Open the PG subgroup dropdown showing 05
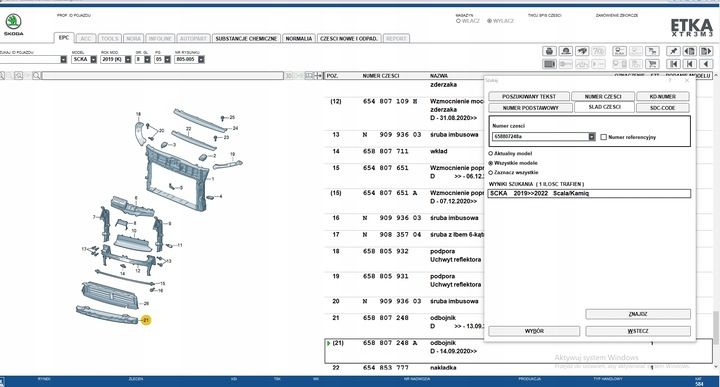 (168, 60)
